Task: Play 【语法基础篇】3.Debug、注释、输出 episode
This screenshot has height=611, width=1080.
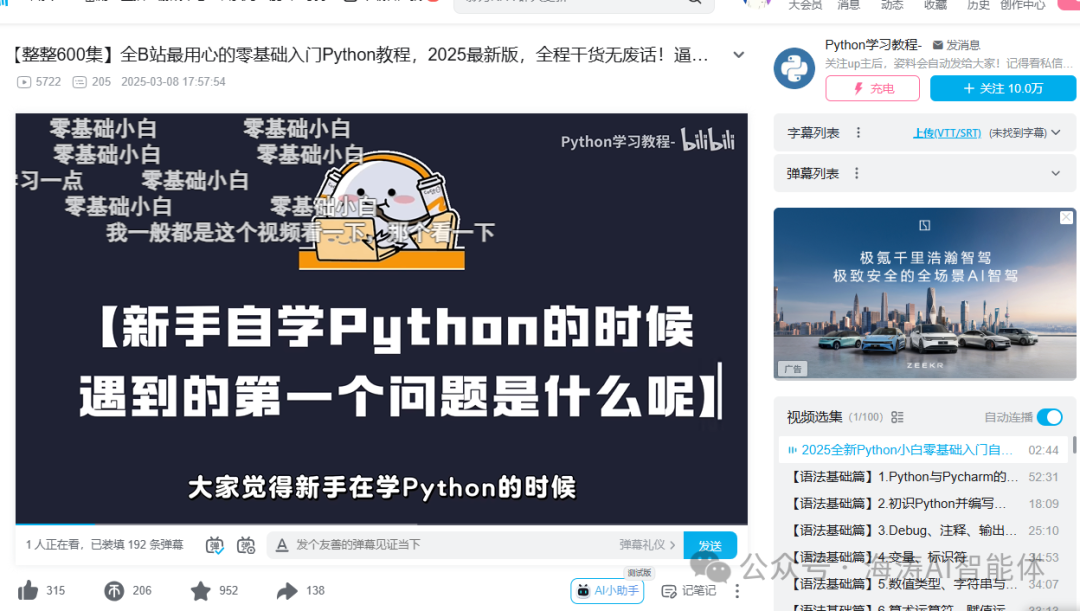Action: coord(923,530)
